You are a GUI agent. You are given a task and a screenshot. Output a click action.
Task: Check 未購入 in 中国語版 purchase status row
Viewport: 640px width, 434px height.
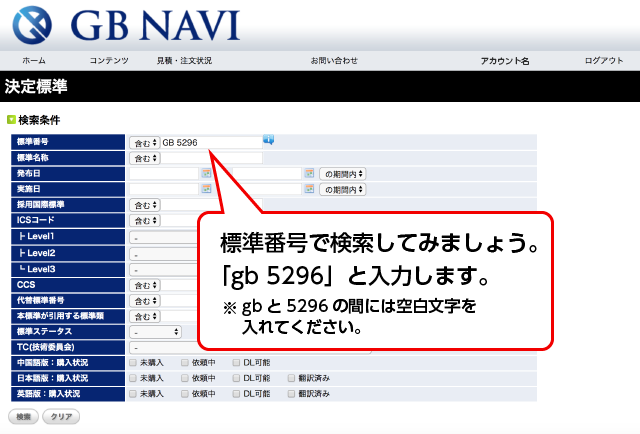pos(133,363)
